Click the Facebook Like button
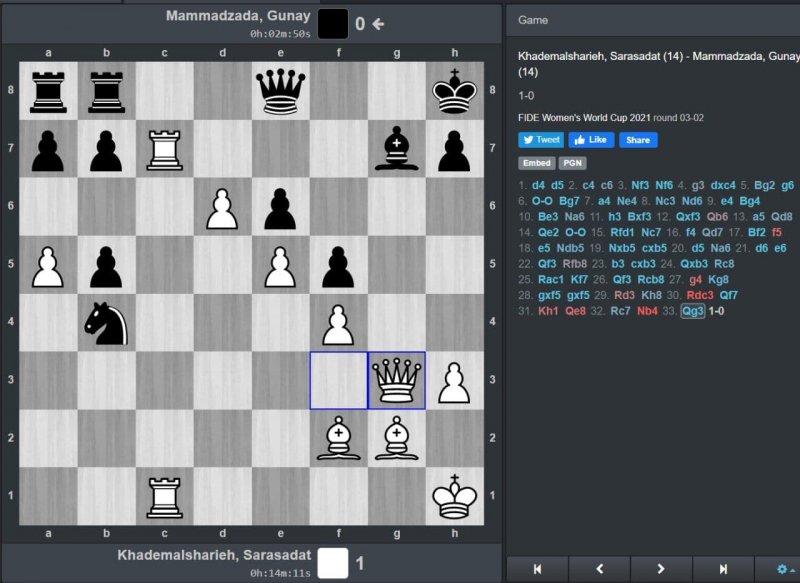Viewport: 800px width, 583px height. coord(591,140)
